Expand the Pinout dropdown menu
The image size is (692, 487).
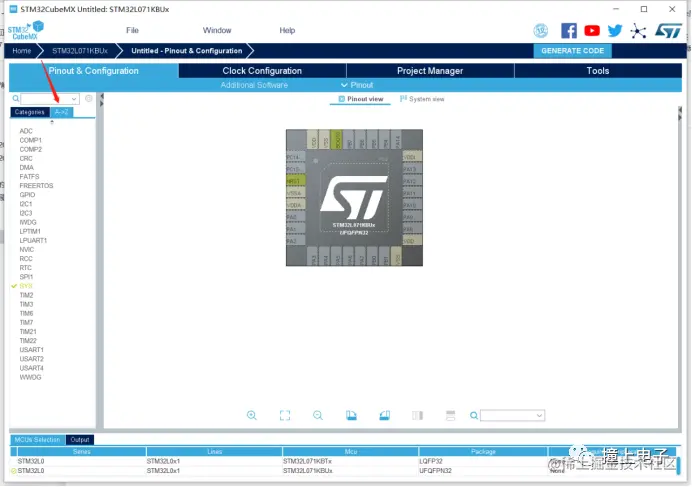pos(357,85)
